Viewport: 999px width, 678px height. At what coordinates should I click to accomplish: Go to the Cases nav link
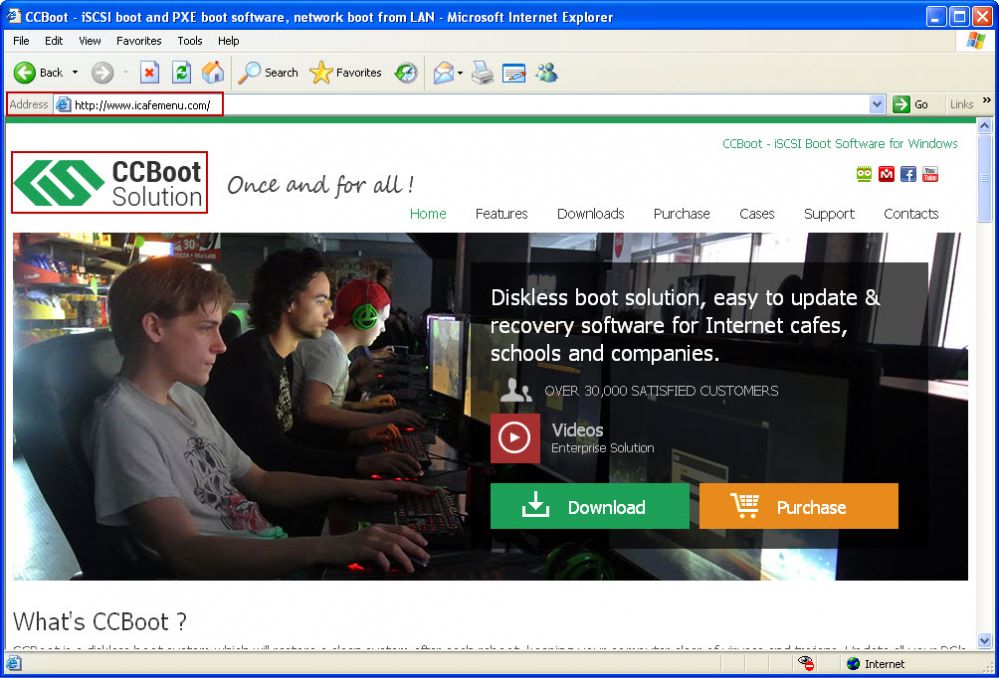(x=757, y=214)
